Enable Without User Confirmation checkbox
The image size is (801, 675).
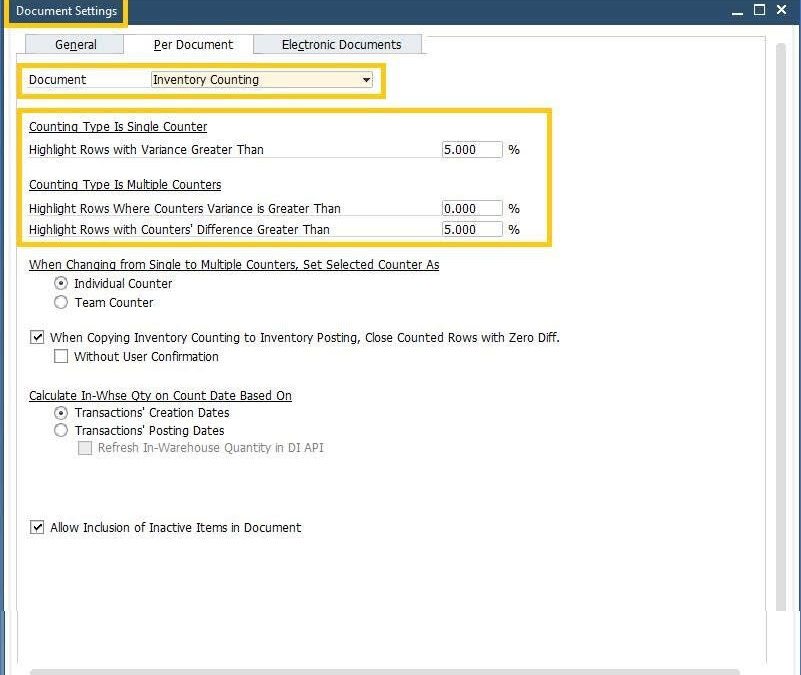[61, 356]
